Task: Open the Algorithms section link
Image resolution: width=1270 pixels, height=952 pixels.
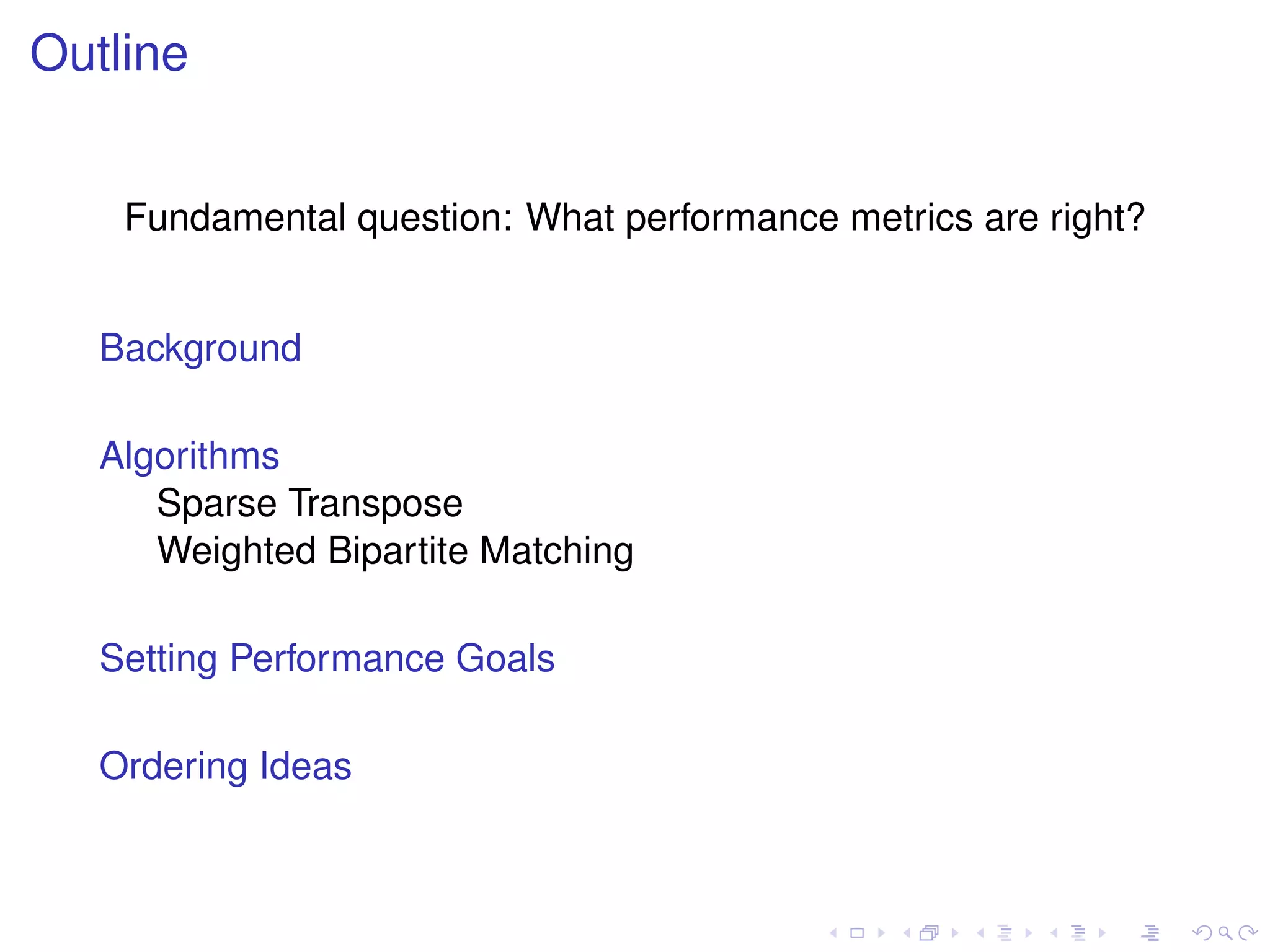Action: [x=189, y=456]
